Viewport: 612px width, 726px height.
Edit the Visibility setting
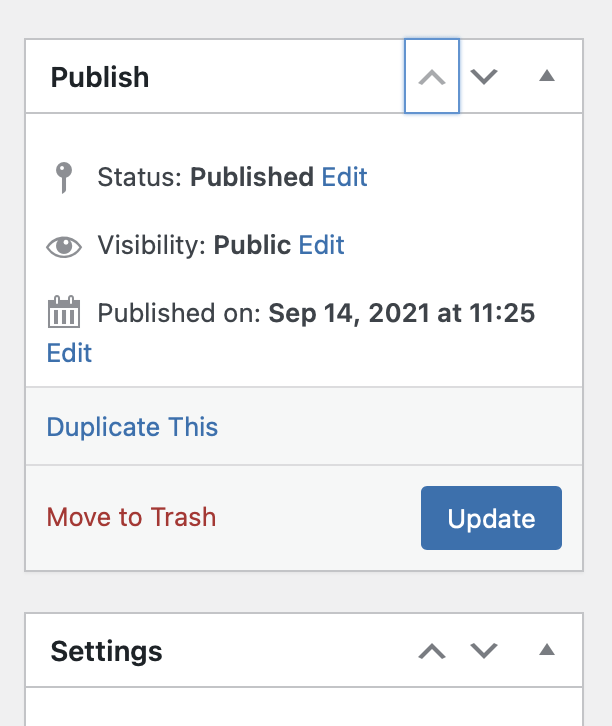(321, 246)
